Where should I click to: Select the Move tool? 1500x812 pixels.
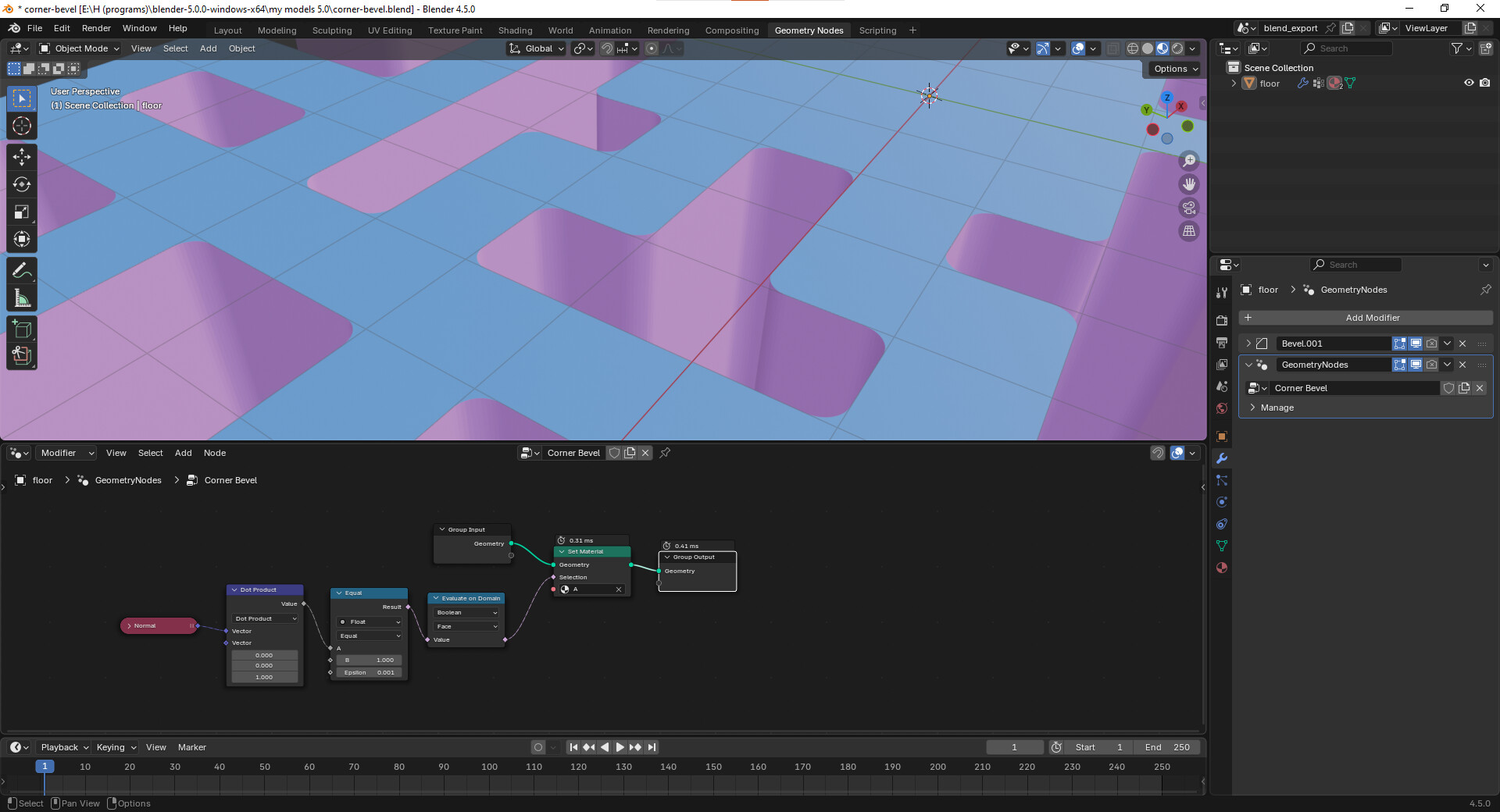coord(22,157)
